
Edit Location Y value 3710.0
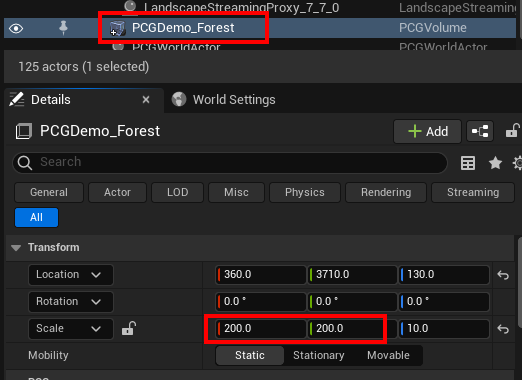point(352,275)
